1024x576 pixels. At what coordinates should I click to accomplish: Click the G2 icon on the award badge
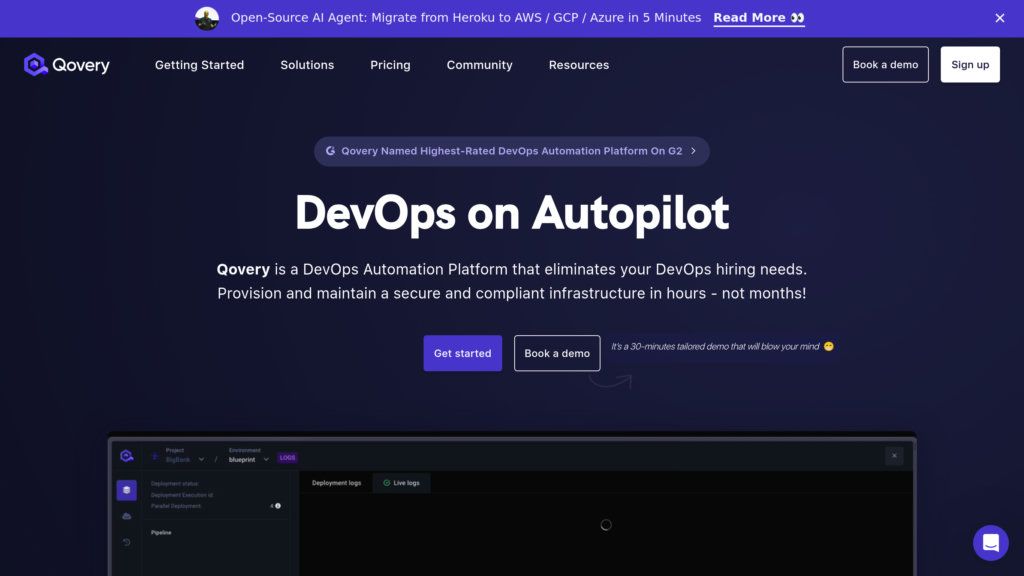(x=331, y=151)
